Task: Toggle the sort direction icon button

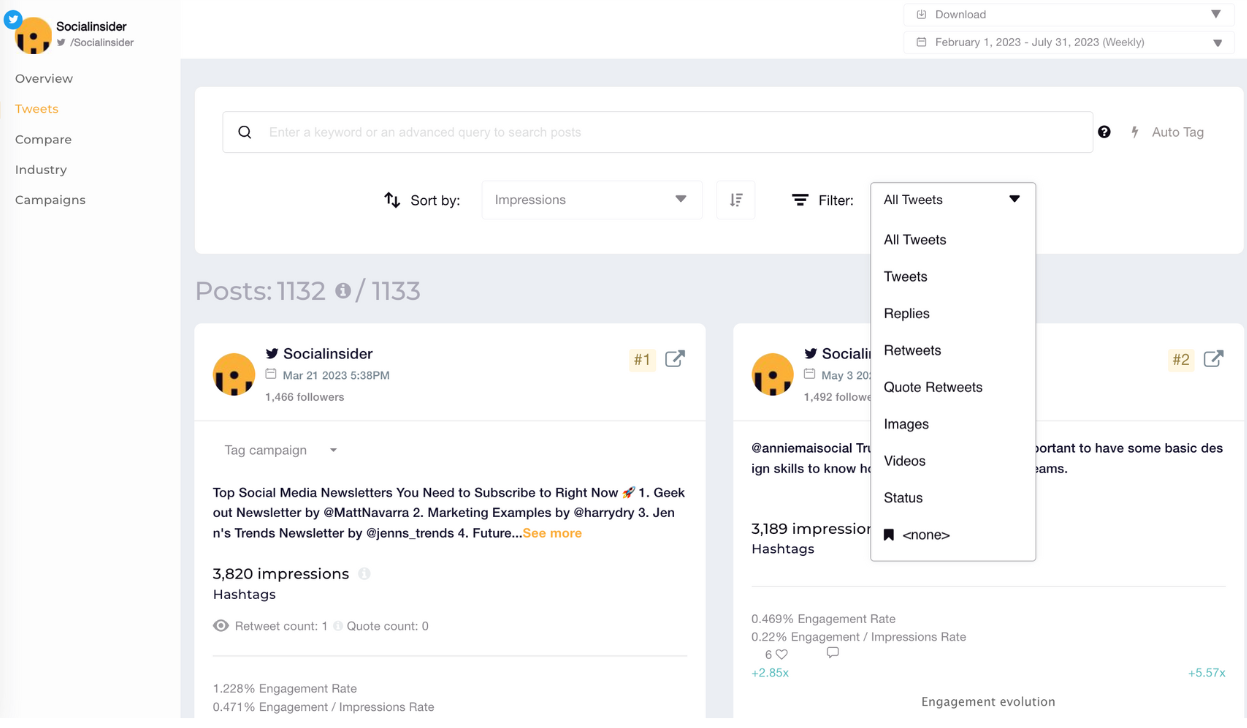Action: click(736, 200)
